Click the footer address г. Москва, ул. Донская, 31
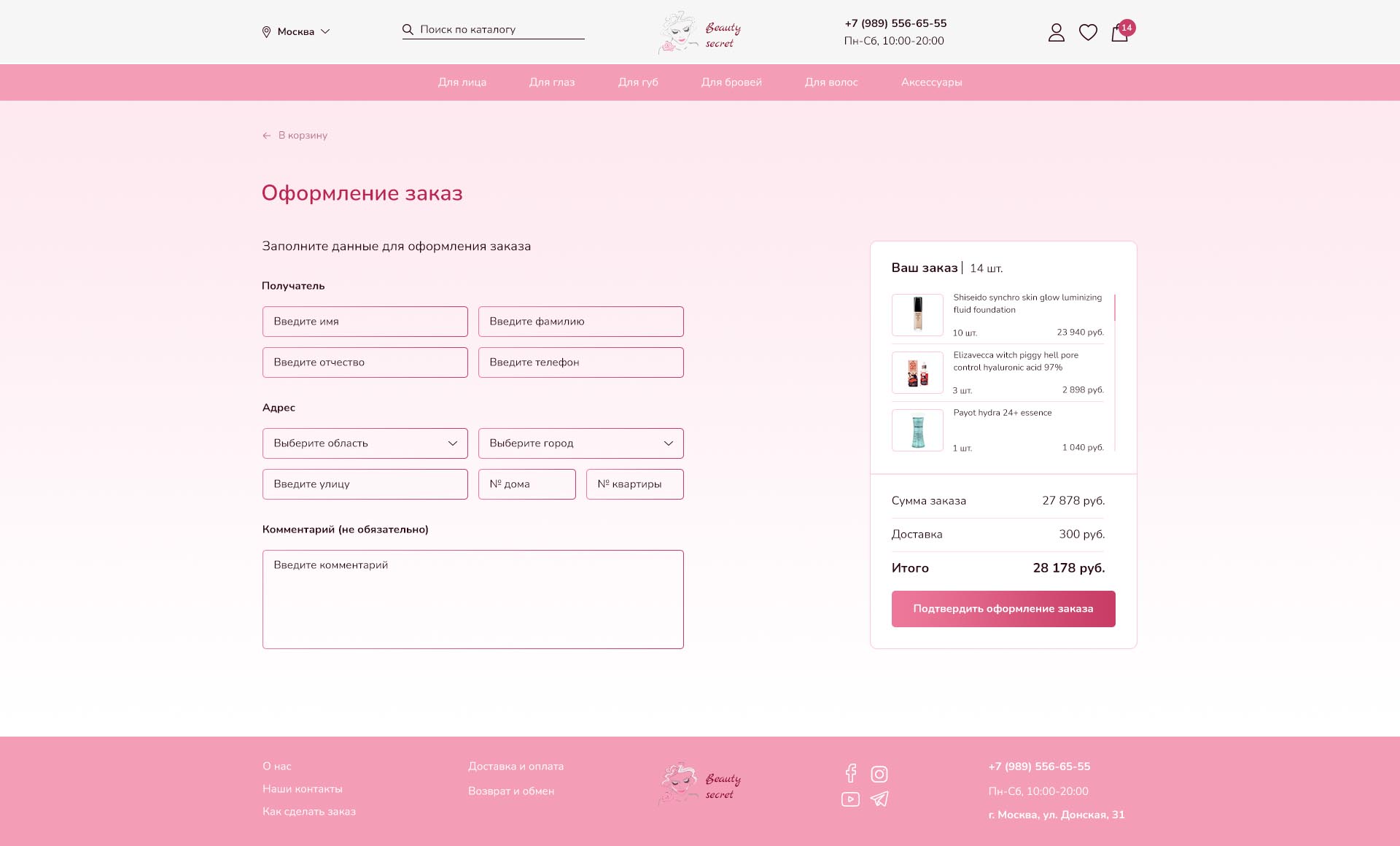This screenshot has height=846, width=1400. [1057, 815]
